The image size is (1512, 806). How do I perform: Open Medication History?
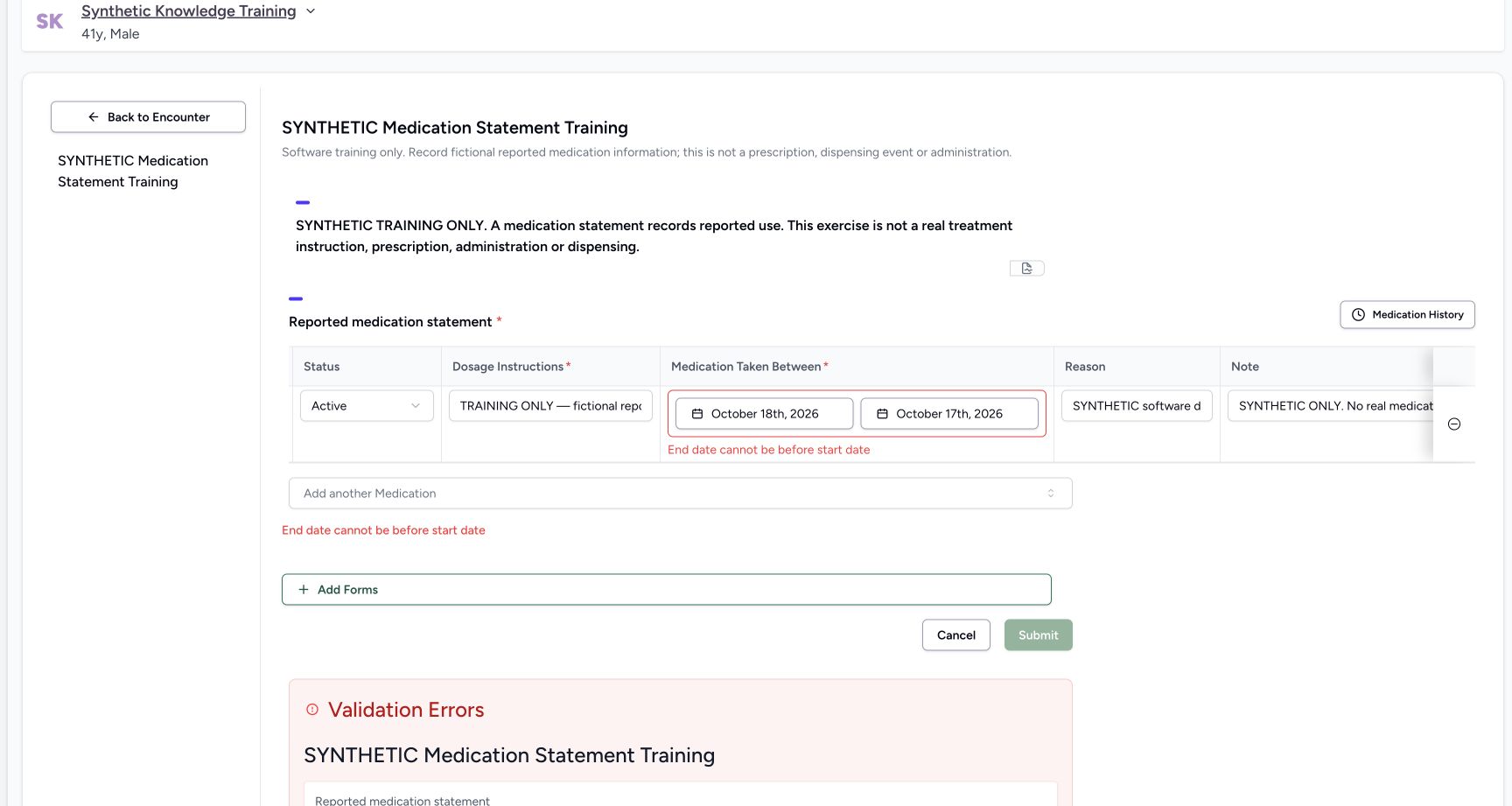coord(1408,315)
